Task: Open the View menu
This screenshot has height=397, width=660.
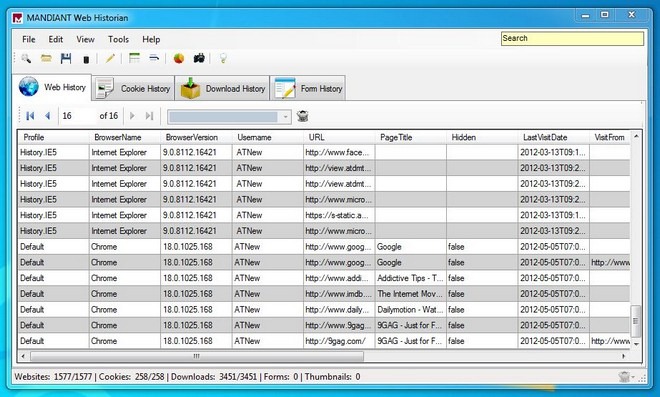Action: [x=85, y=39]
